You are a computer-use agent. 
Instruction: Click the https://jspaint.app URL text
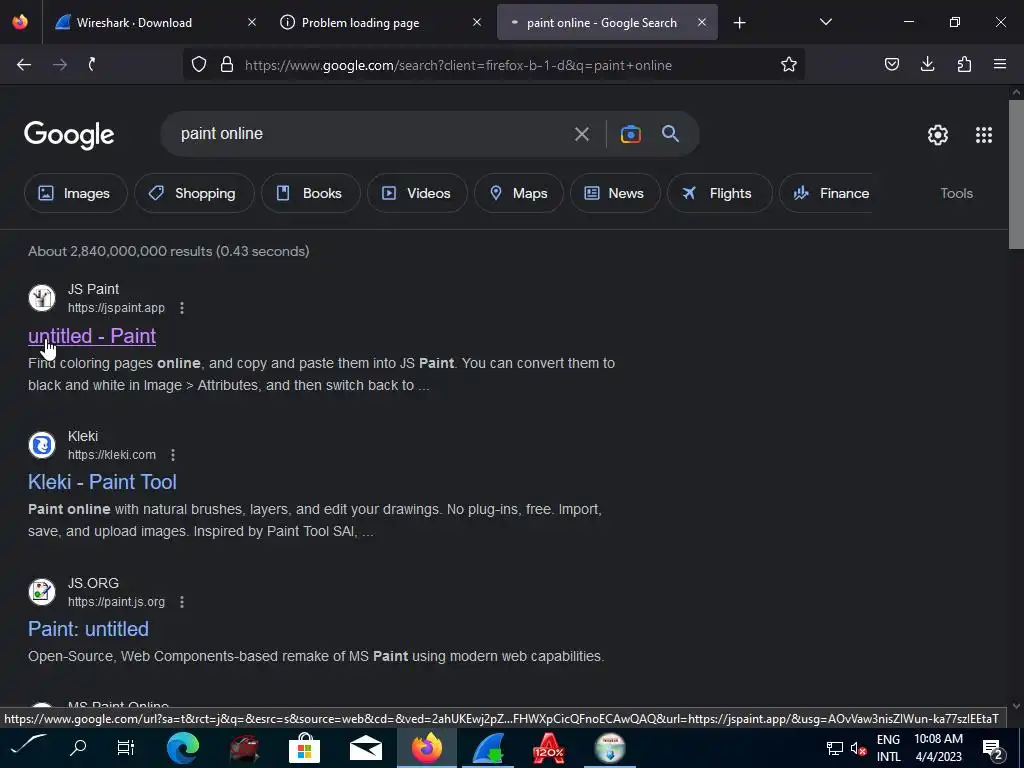click(x=116, y=308)
